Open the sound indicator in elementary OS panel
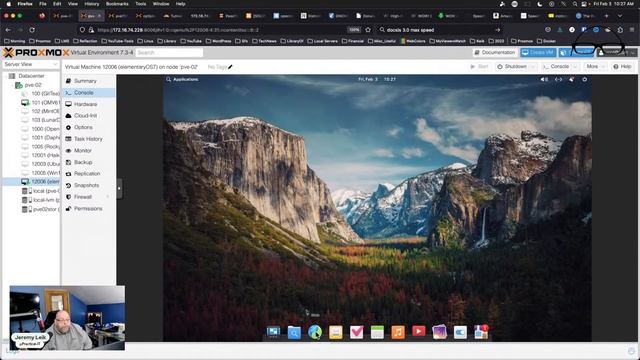This screenshot has width=640, height=360. click(x=544, y=80)
